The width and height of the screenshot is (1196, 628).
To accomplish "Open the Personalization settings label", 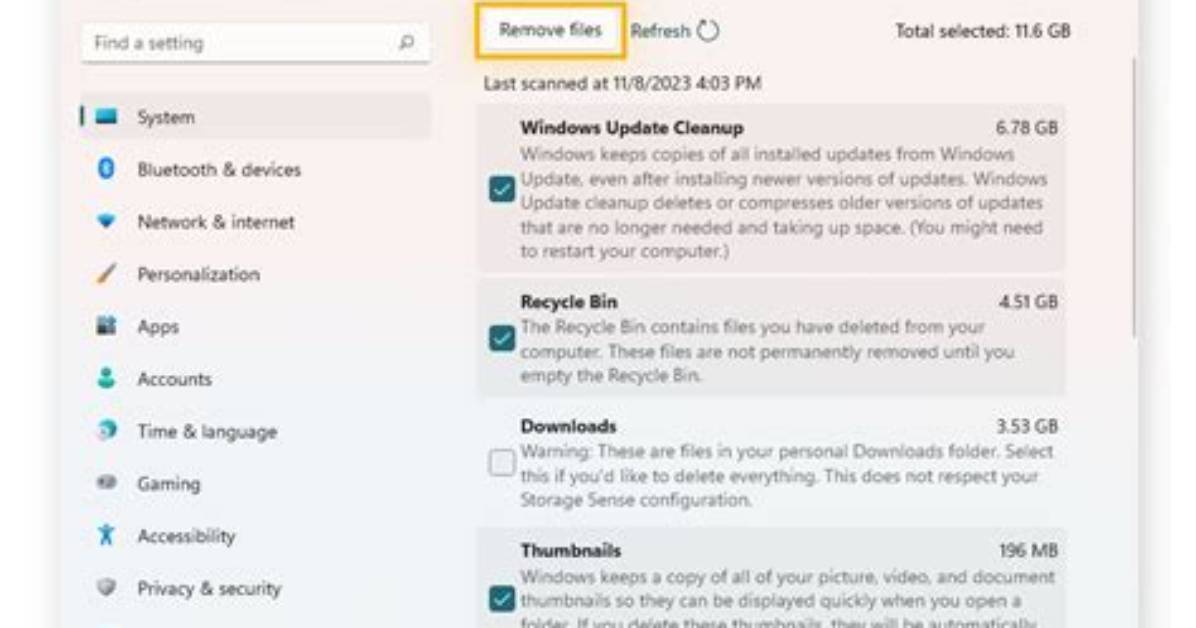I will (x=198, y=274).
